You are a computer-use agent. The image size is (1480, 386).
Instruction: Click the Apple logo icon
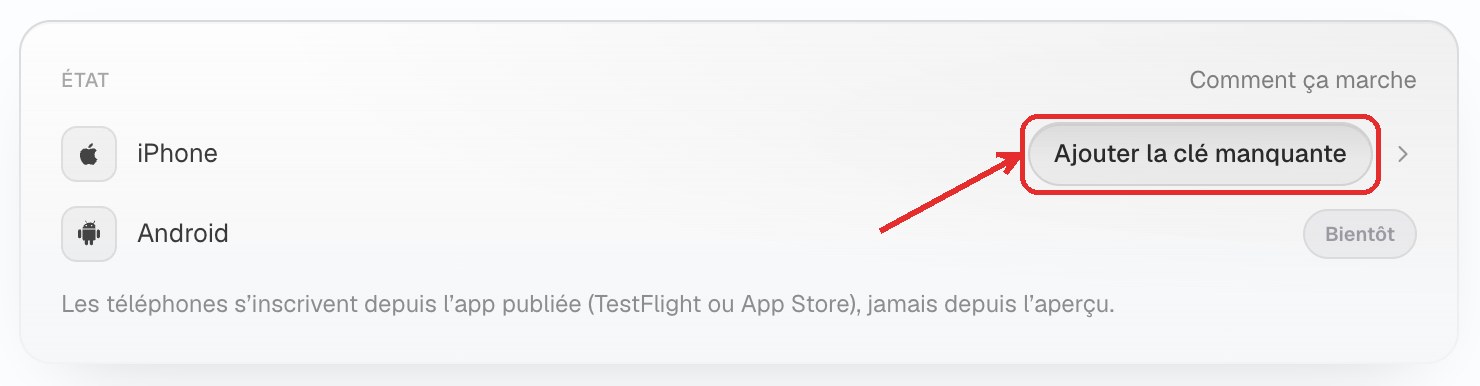(x=89, y=154)
